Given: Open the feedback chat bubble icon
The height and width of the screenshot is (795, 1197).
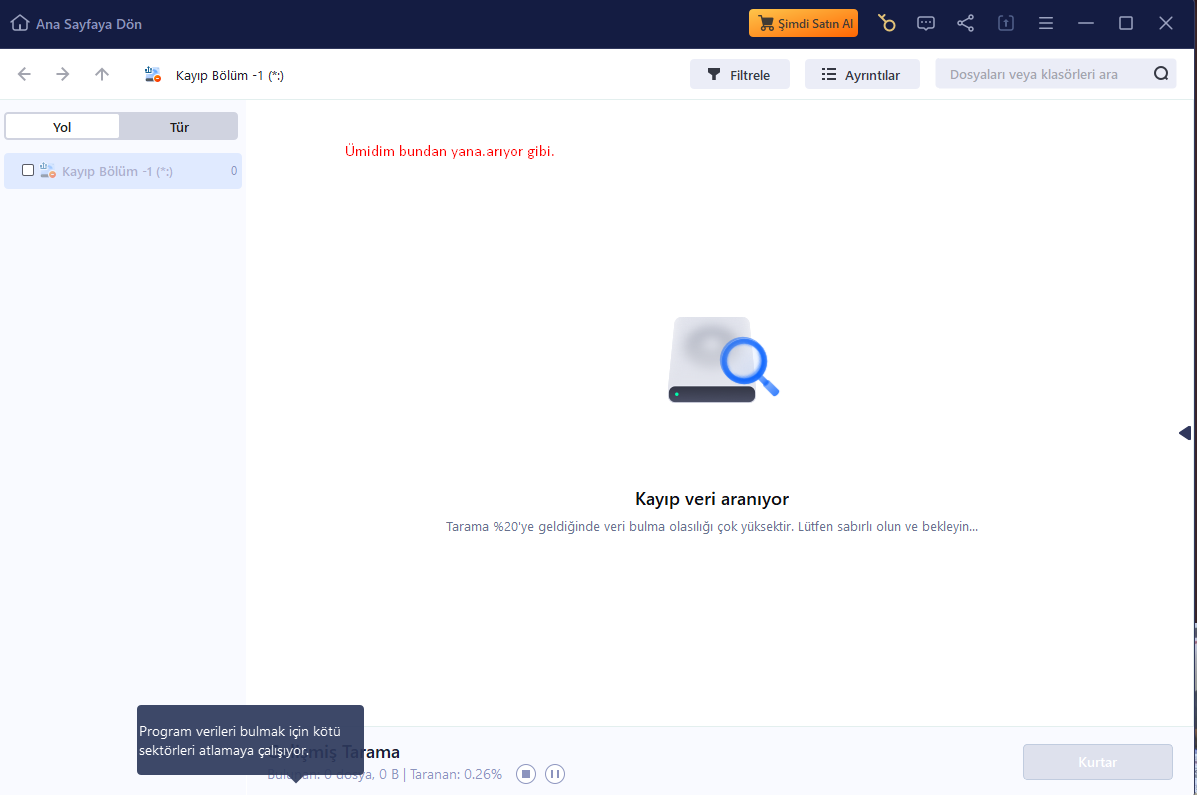Looking at the screenshot, I should pyautogui.click(x=926, y=24).
